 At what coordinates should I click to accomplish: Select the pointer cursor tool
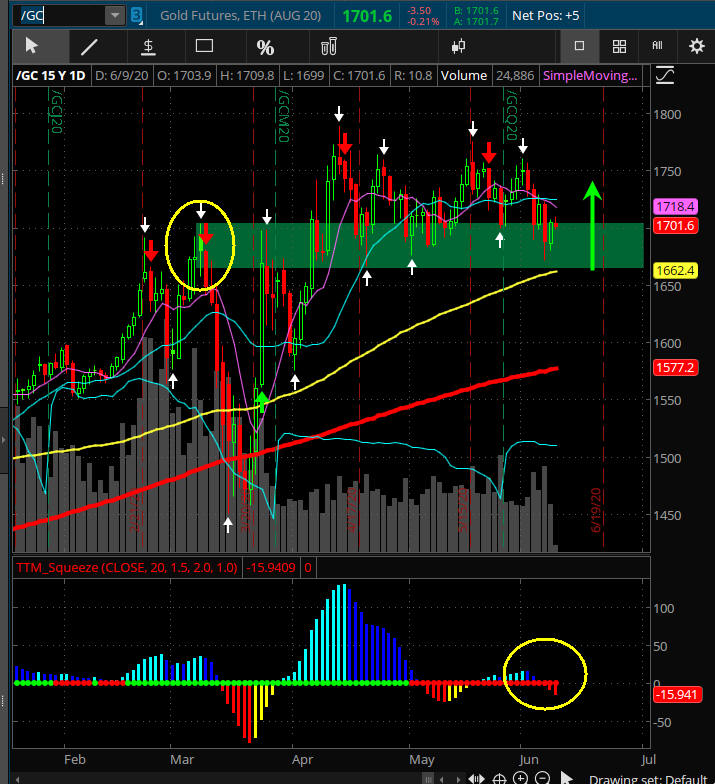[31, 46]
